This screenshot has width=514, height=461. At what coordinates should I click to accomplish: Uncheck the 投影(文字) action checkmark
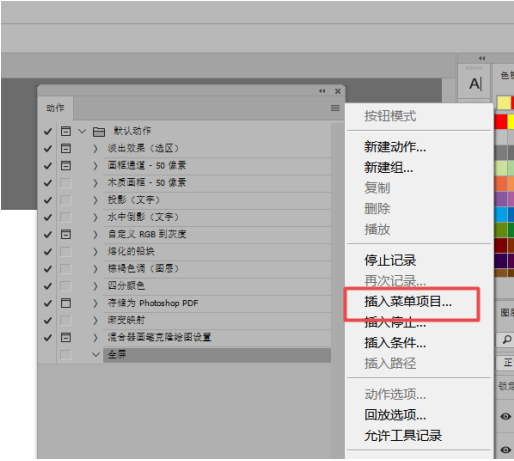[48, 200]
